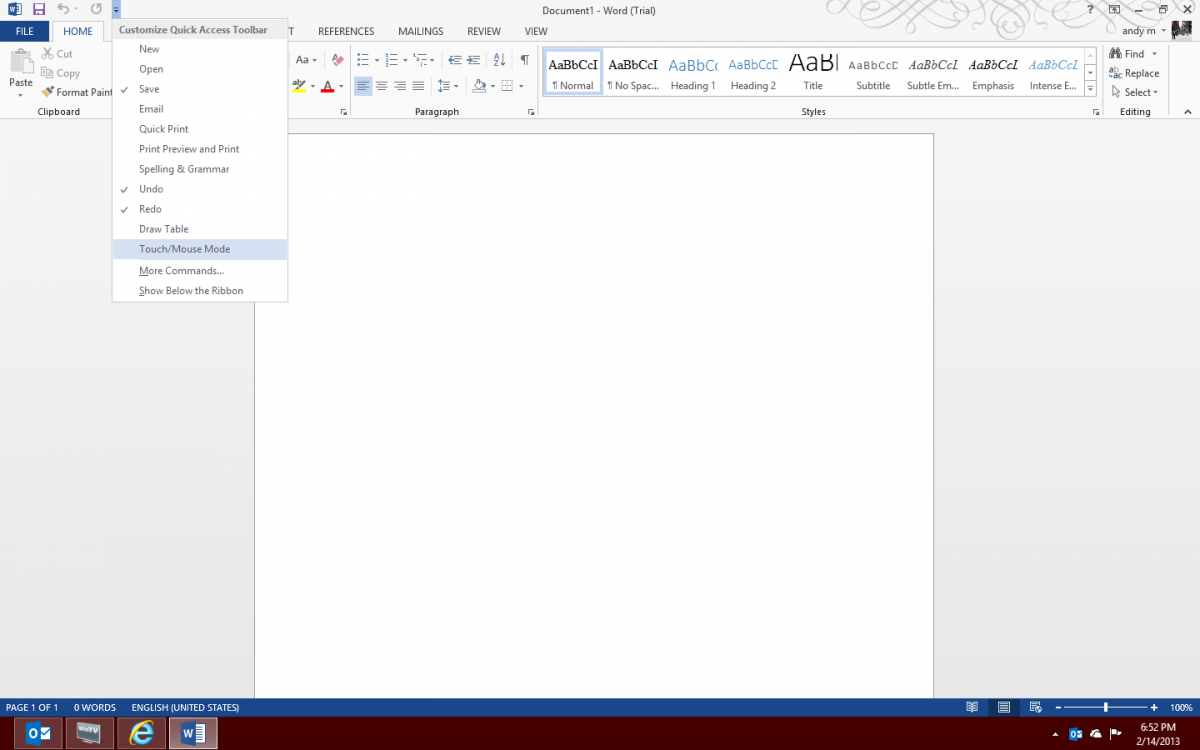Open the Shading color dropdown arrow

[x=493, y=86]
